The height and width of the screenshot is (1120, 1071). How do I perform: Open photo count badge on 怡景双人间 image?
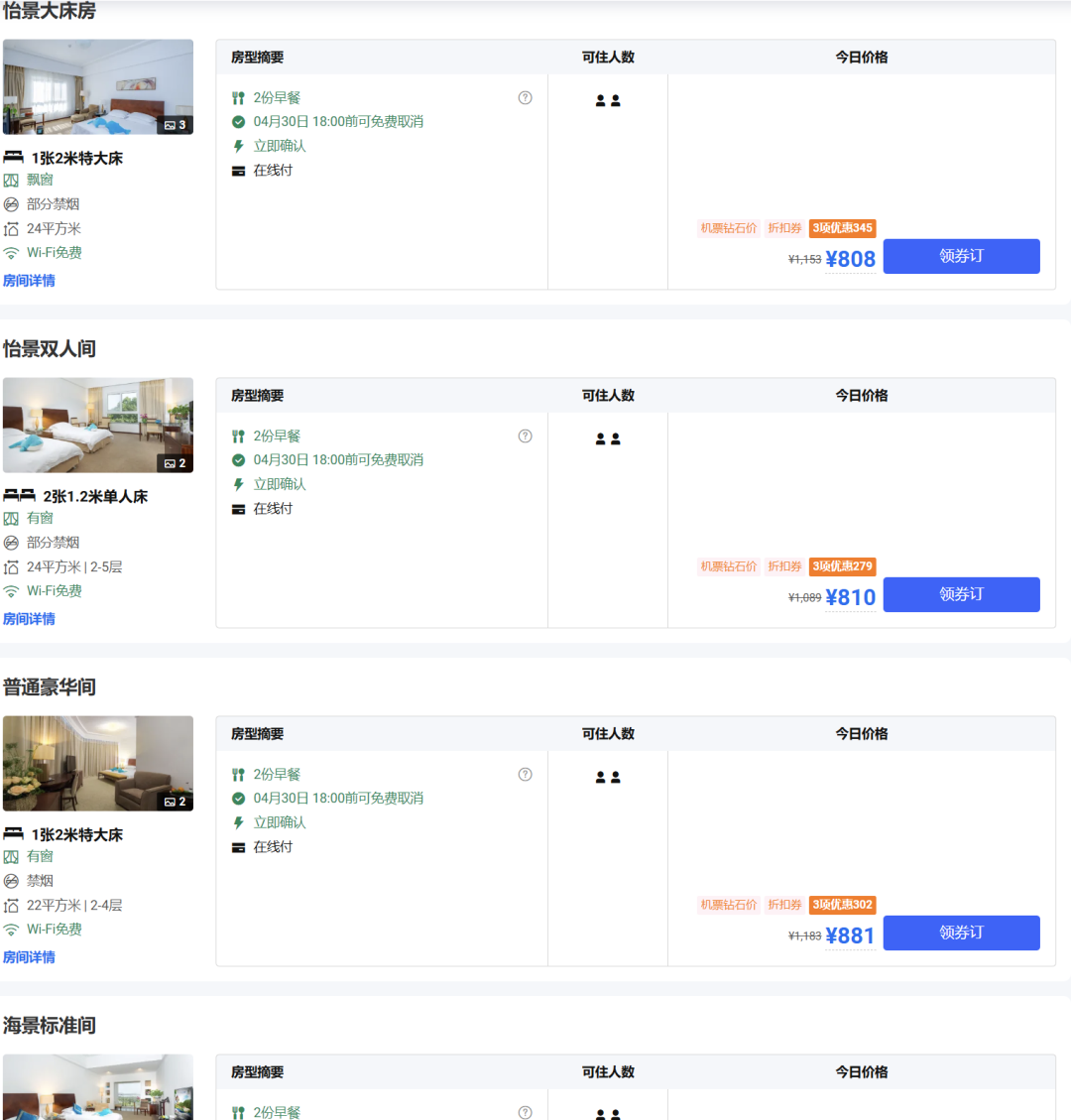176,463
